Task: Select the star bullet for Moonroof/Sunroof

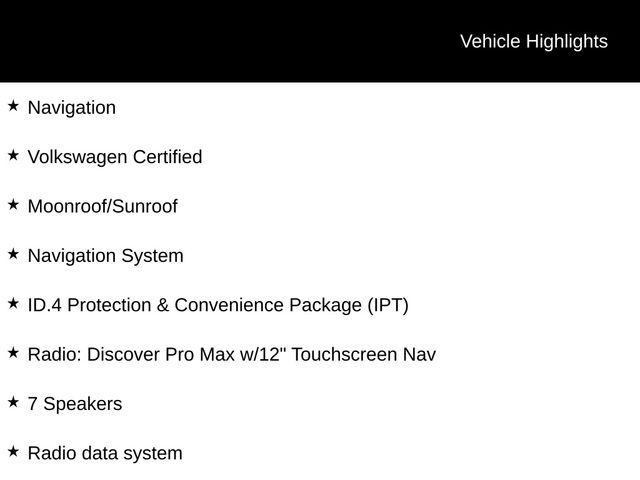Action: [12, 204]
